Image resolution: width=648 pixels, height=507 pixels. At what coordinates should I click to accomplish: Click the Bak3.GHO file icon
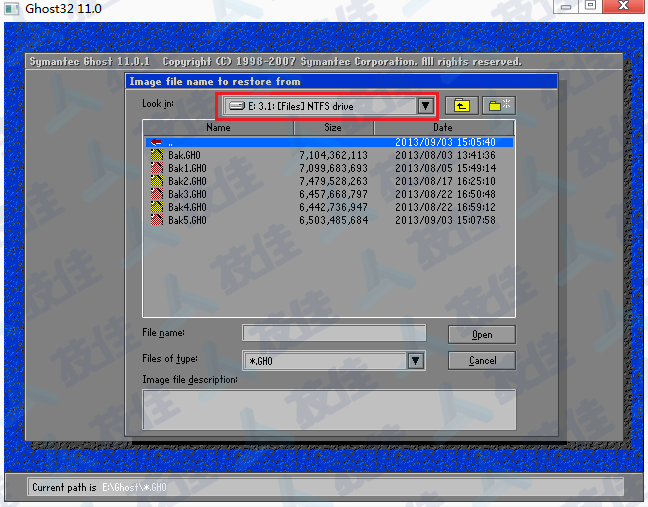pos(157,194)
